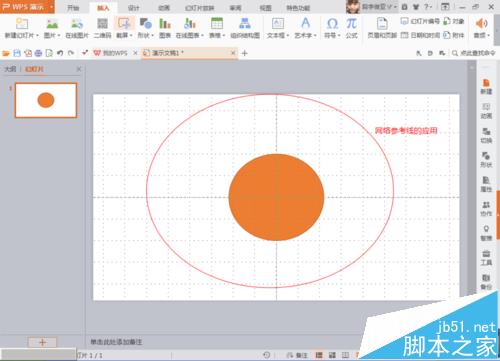Insert 幻灯片编号 slide number

coord(420,21)
